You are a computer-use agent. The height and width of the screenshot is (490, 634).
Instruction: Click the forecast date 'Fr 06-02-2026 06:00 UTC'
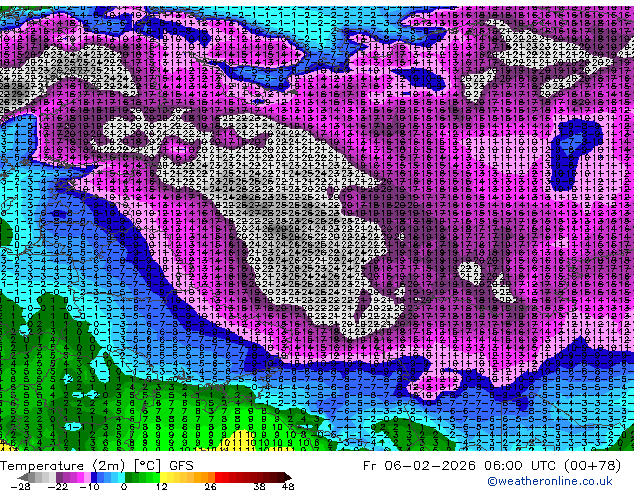click(461, 465)
